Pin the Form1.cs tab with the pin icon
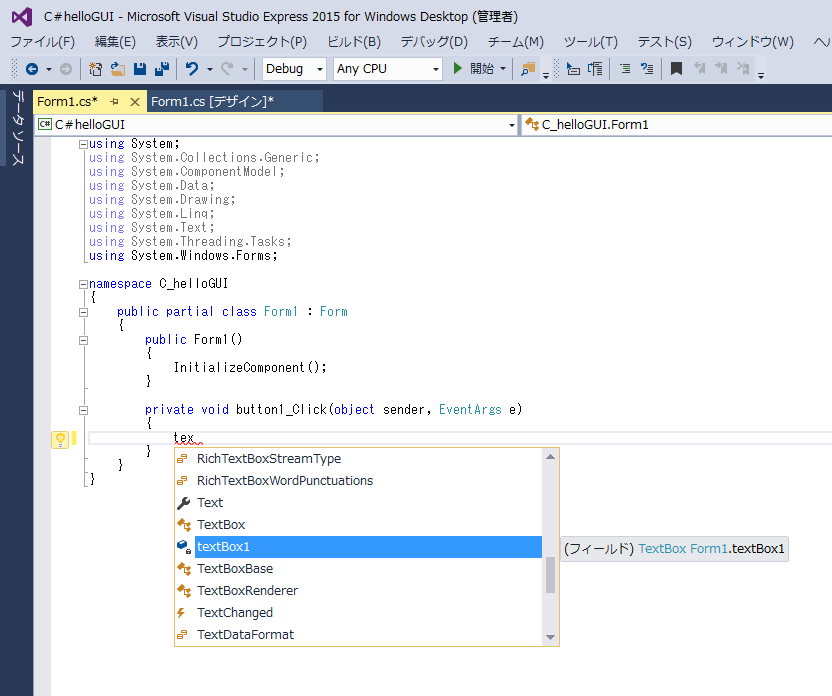 (114, 101)
